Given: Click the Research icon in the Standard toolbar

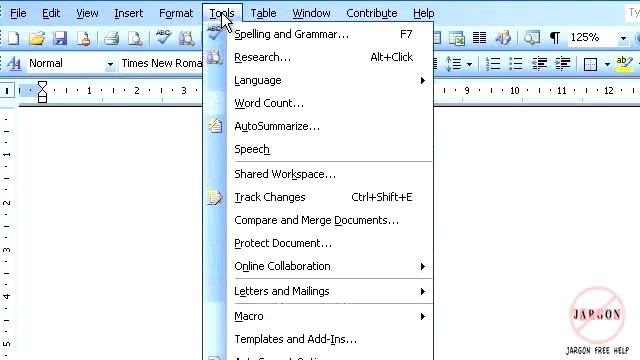Looking at the screenshot, I should 186,38.
